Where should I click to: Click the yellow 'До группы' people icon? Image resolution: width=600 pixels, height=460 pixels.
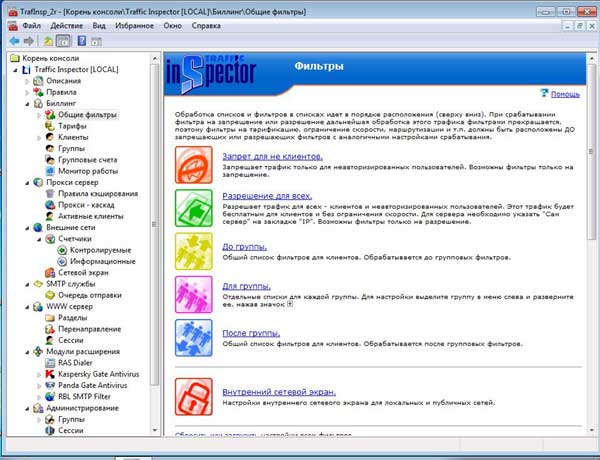pos(194,251)
